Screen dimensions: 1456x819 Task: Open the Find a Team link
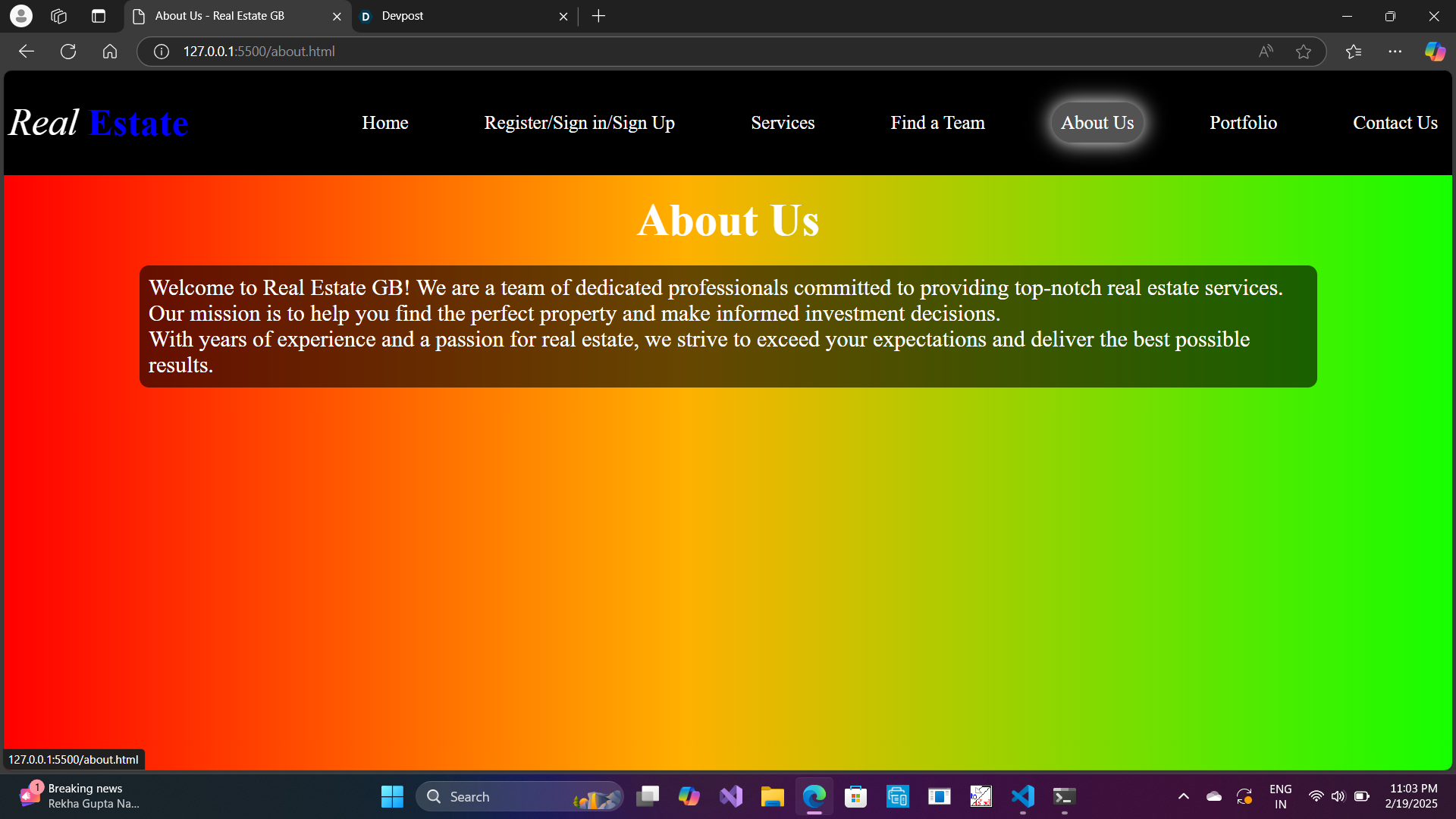click(937, 123)
